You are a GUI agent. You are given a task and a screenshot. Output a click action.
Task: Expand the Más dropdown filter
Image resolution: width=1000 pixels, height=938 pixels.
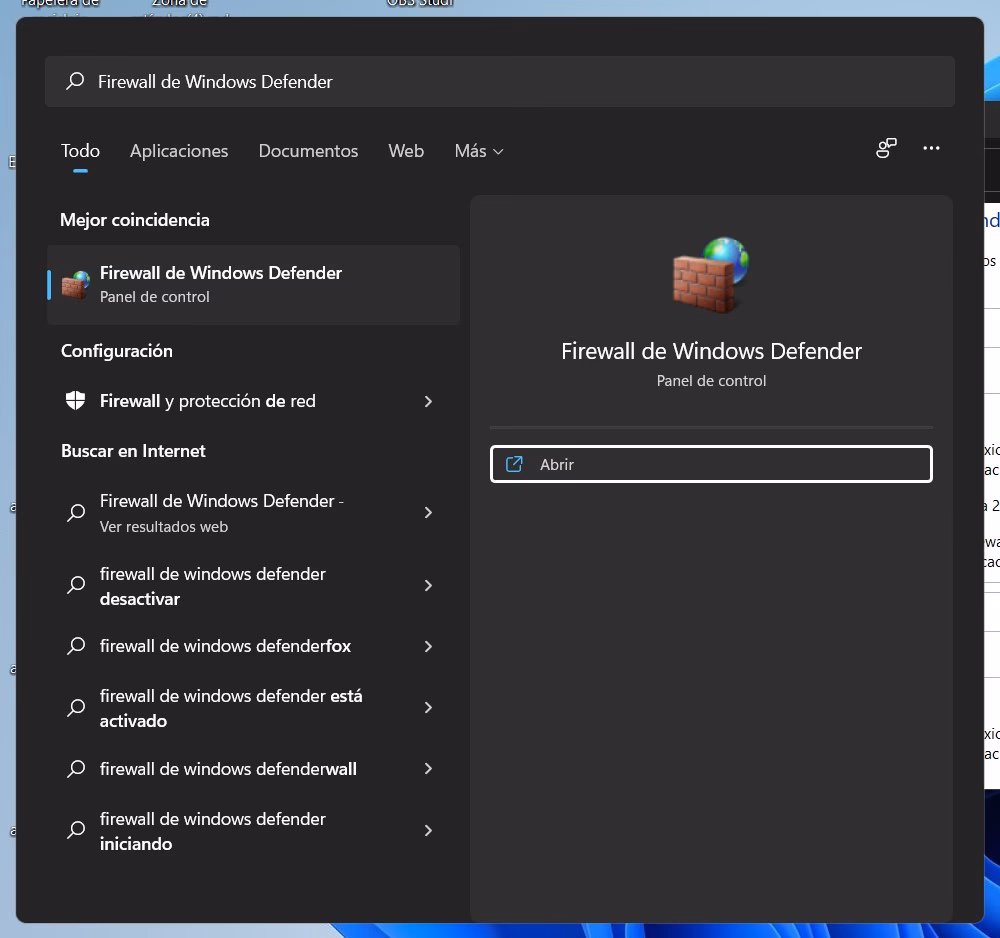click(478, 151)
